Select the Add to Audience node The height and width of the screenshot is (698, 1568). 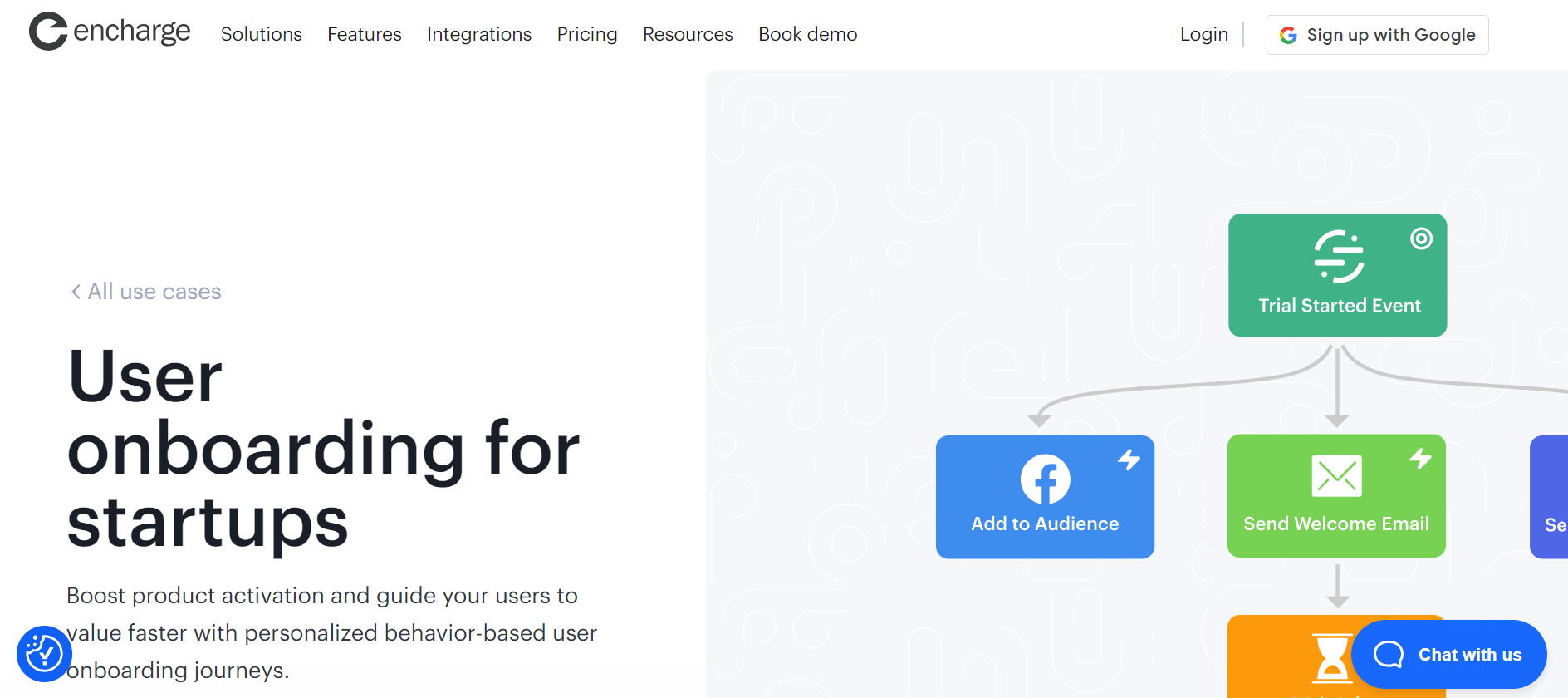(1045, 497)
